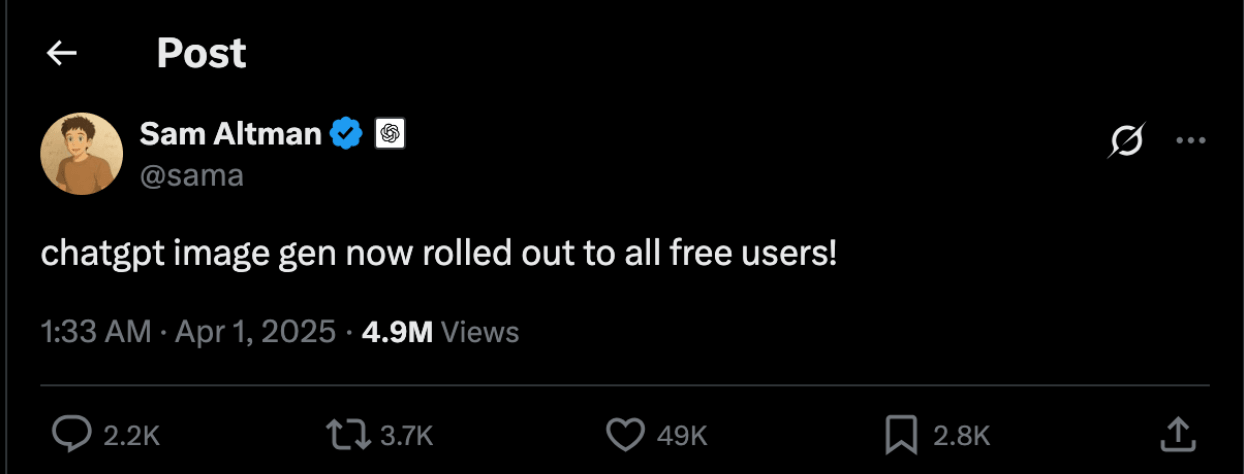
Task: Open the 1:33 AM Apr 1, 2025 timestamp
Action: coord(188,331)
